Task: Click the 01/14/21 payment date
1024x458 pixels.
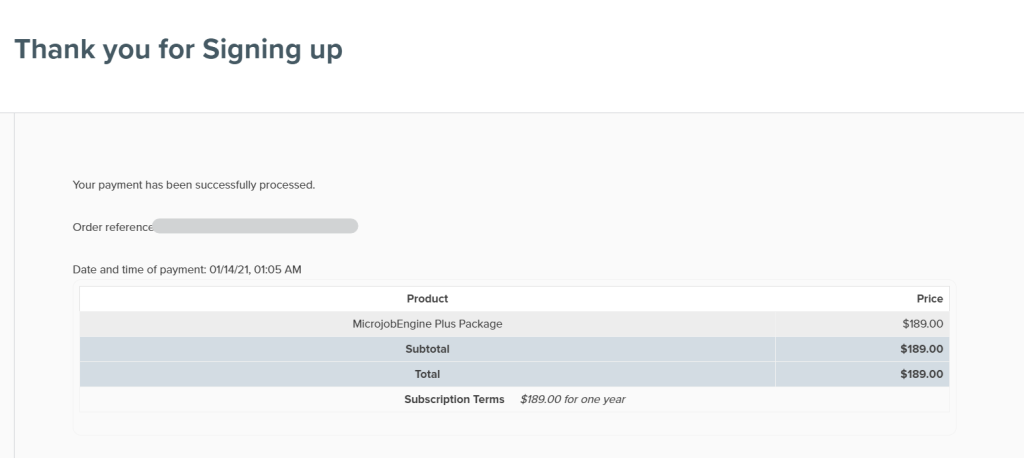Action: (x=231, y=270)
